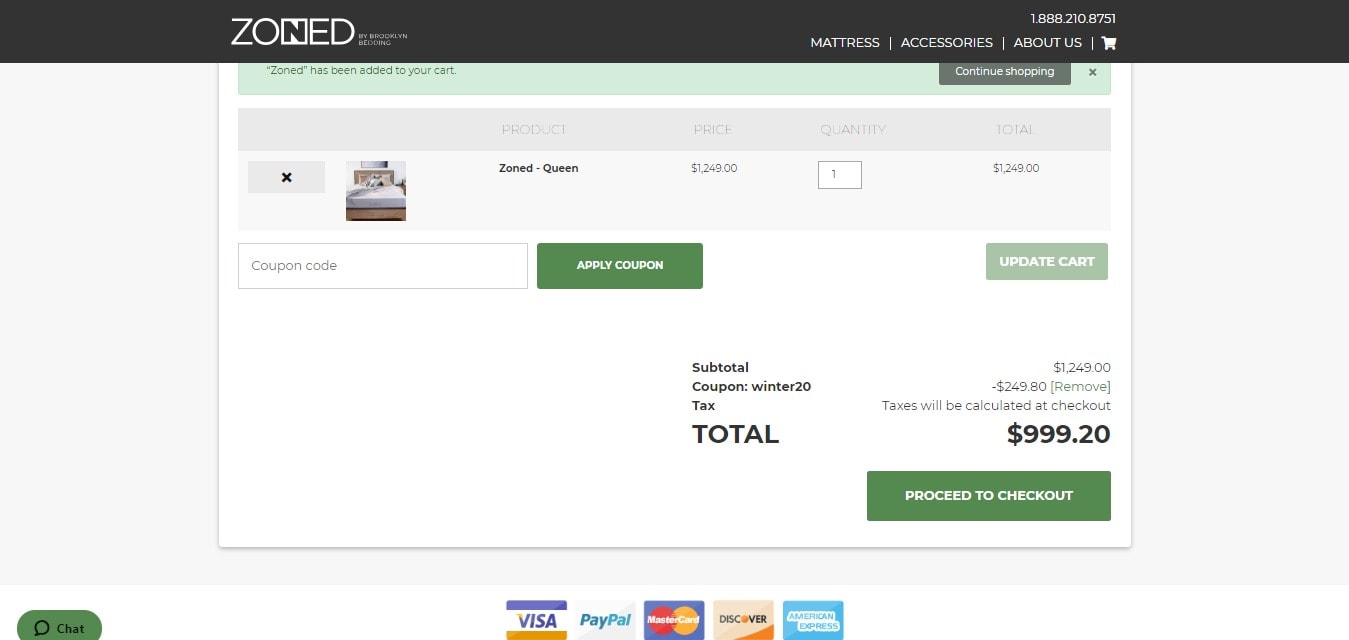This screenshot has height=640, width=1349.
Task: Click the American Express payment icon
Action: 812,620
